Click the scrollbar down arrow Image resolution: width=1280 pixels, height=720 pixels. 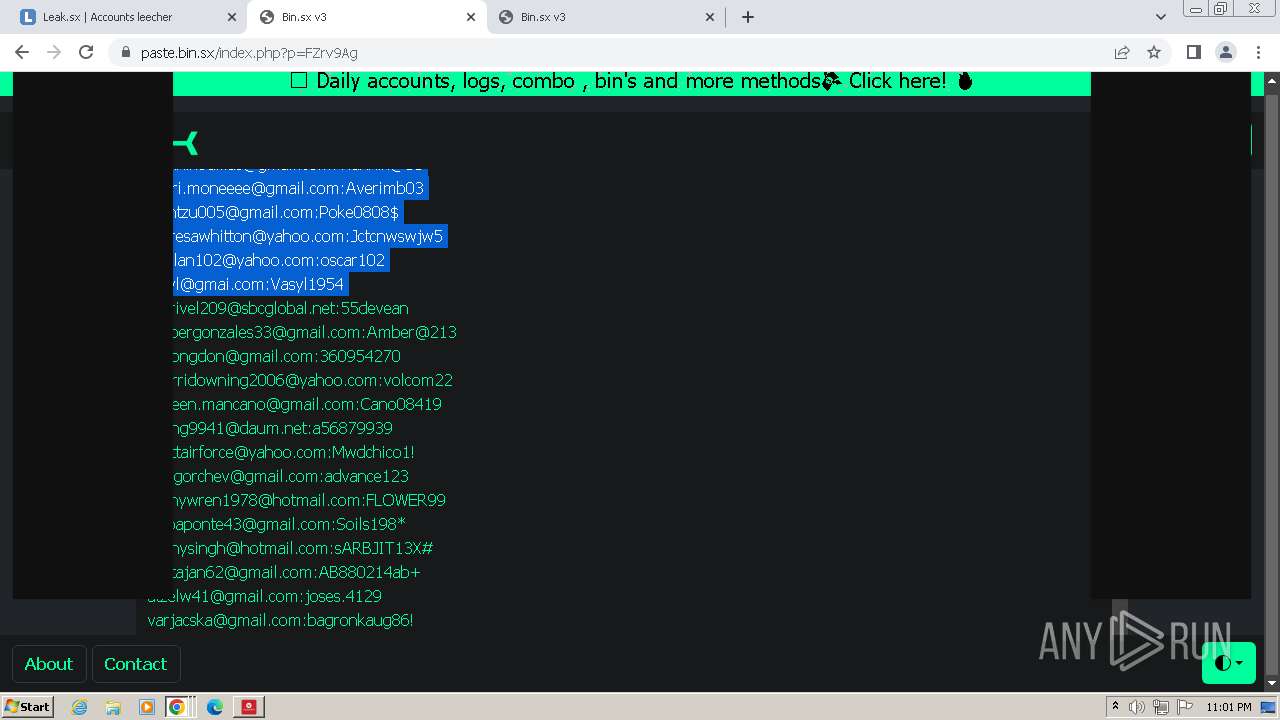point(1271,683)
